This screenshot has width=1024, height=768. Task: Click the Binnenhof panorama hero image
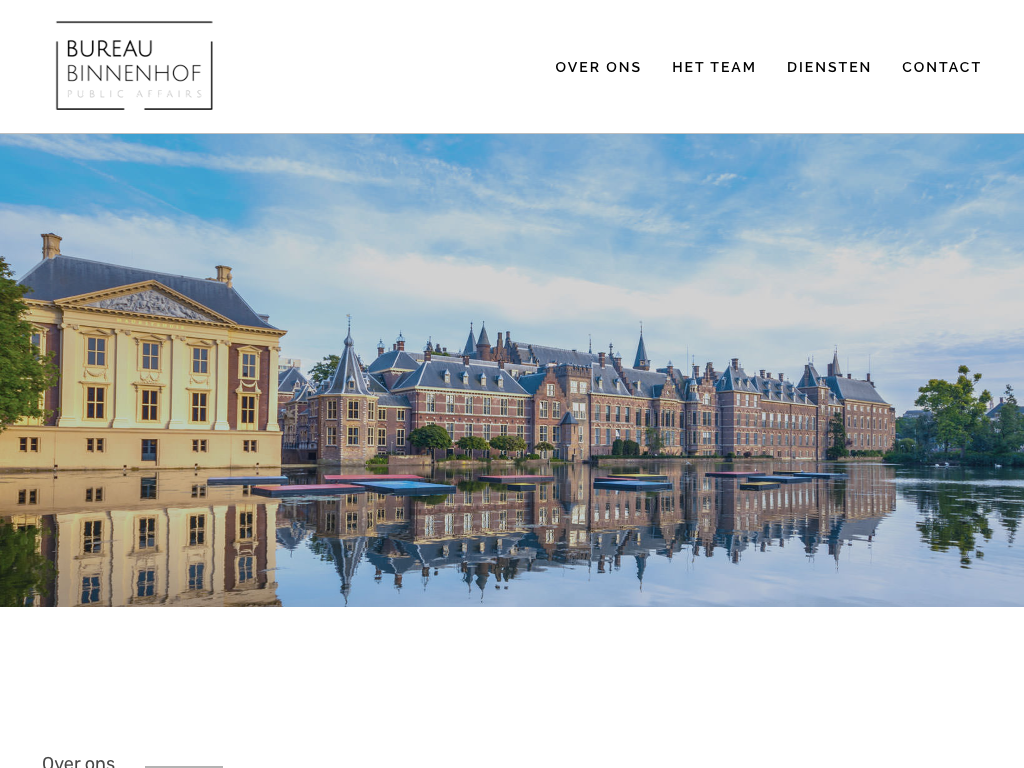(x=512, y=370)
